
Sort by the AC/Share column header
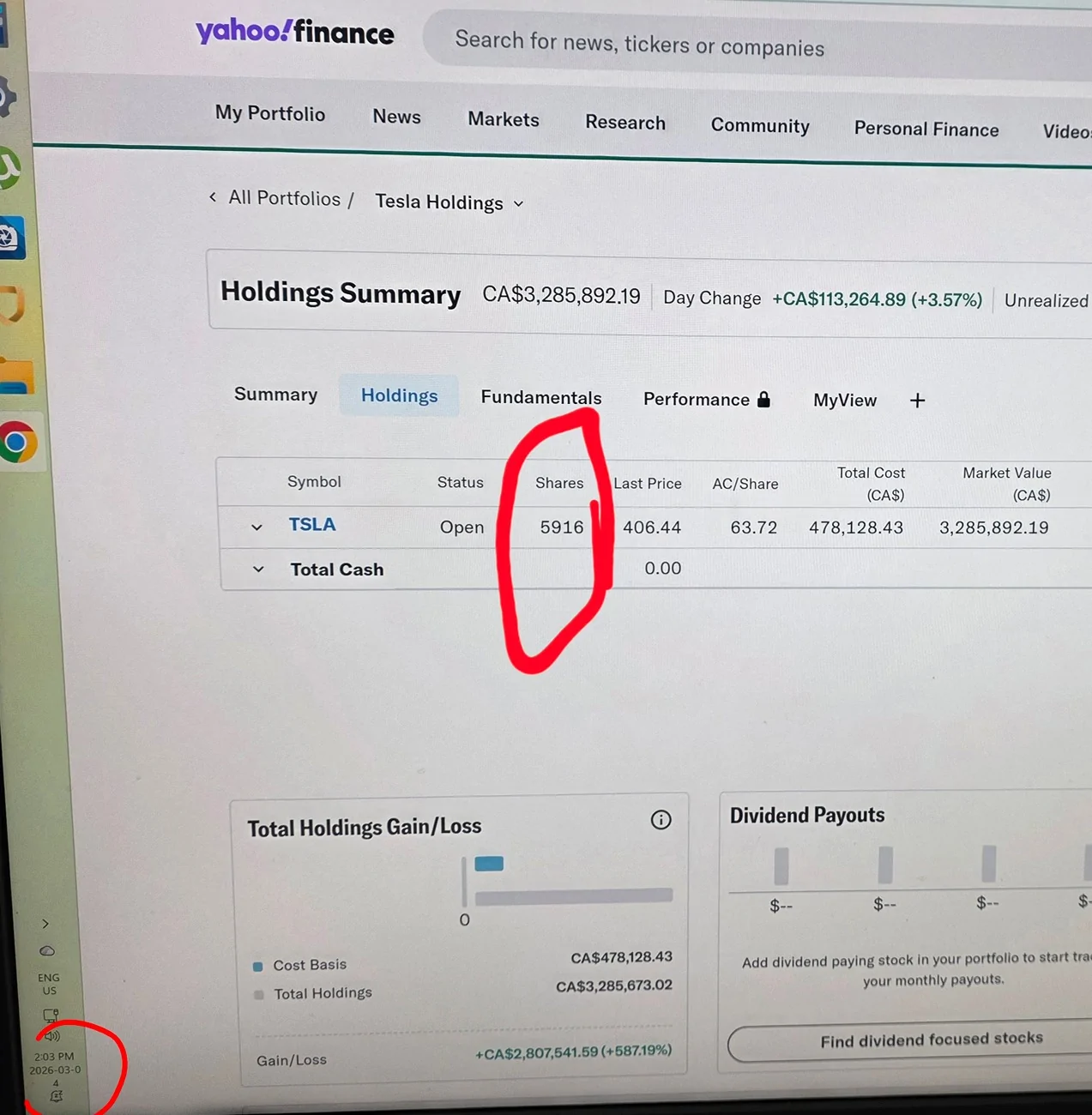[745, 485]
